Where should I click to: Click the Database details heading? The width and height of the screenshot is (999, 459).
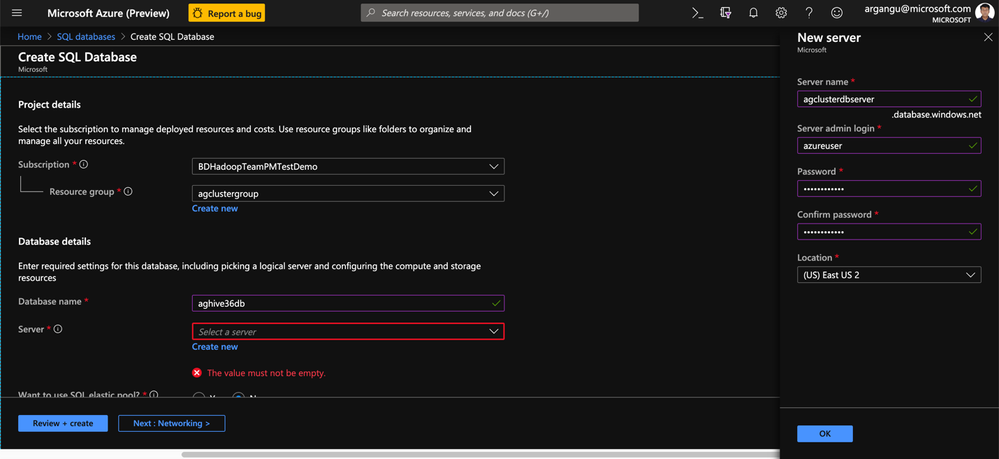54,242
